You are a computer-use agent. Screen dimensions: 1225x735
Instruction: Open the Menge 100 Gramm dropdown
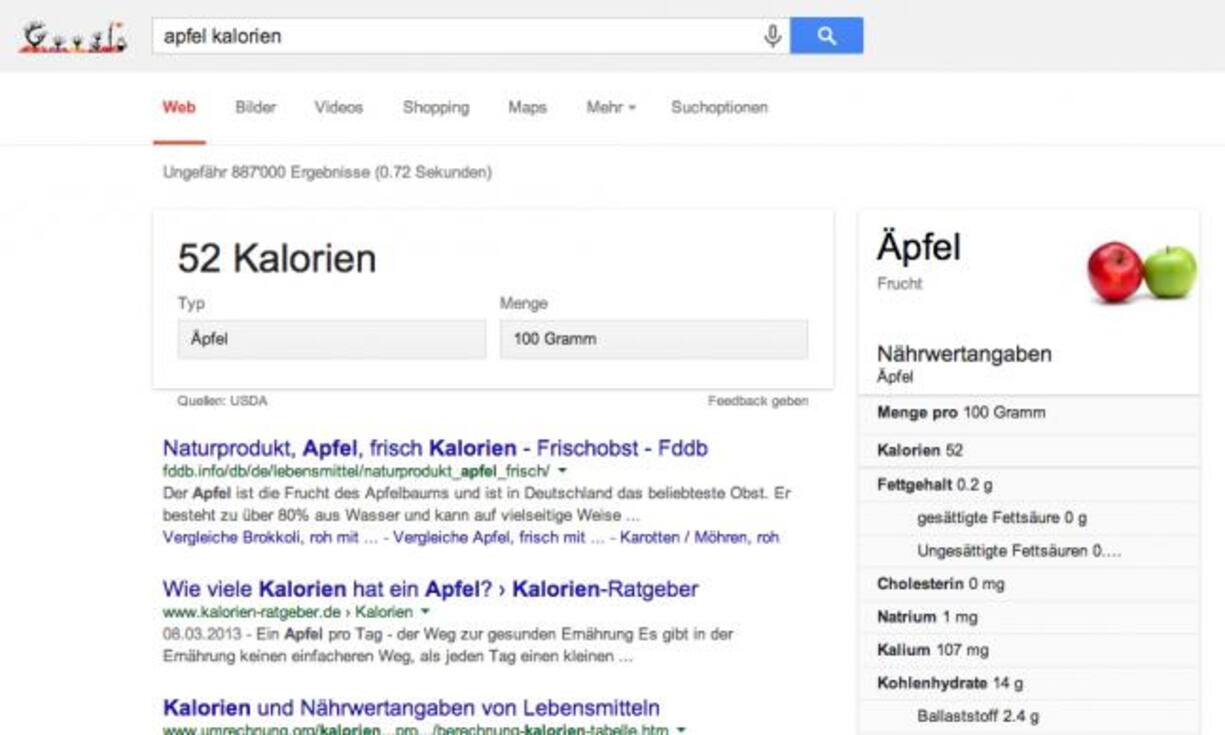pyautogui.click(x=653, y=339)
